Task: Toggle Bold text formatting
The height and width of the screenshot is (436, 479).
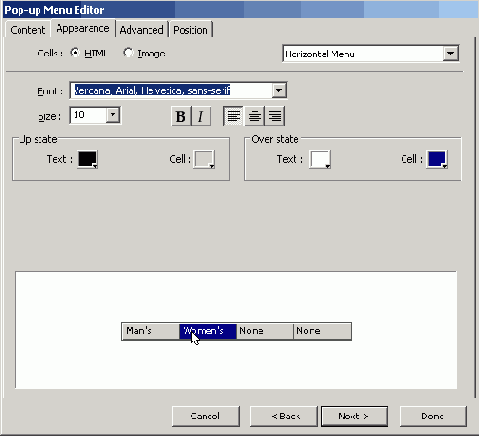Action: pyautogui.click(x=181, y=116)
